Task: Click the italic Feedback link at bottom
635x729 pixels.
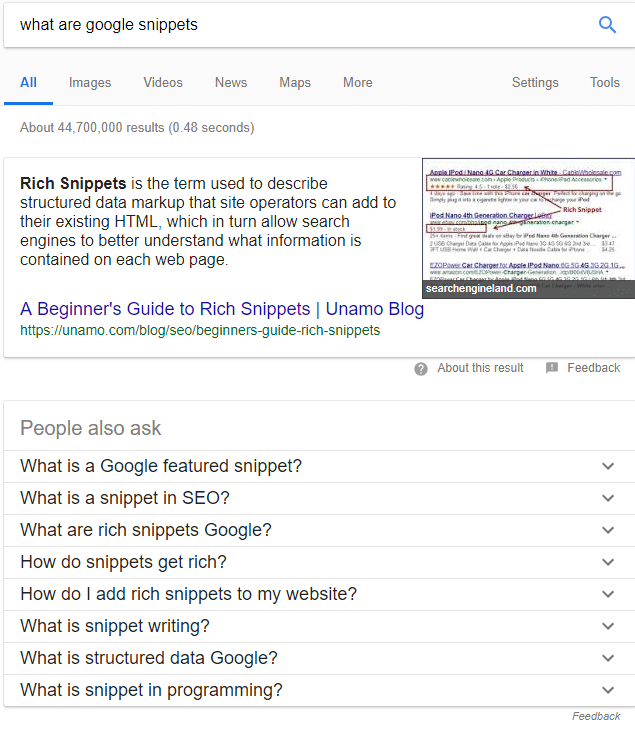Action: [x=596, y=716]
